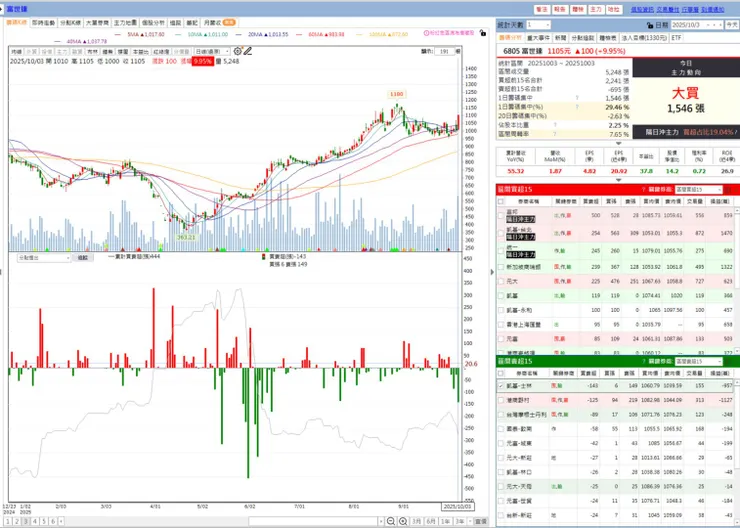The image size is (740, 528).
Task: Set chart range with 1年 button
Action: [445, 521]
